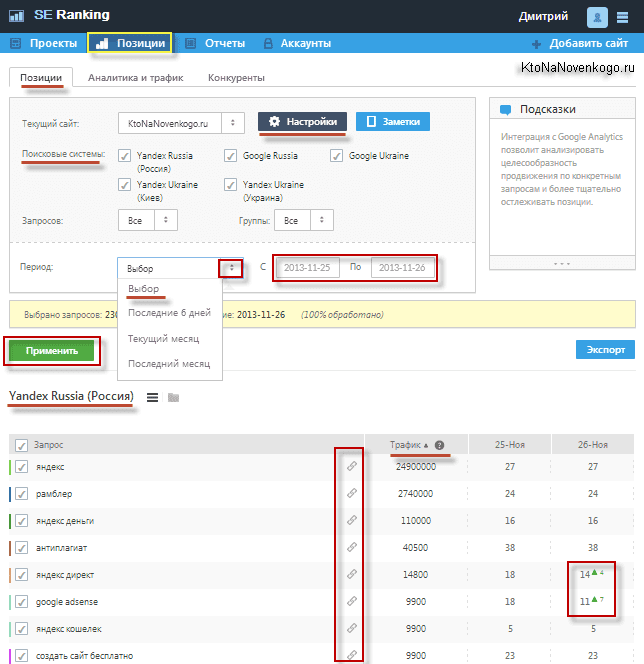Toggle checkbox for яндекс кошелек row
Image resolution: width=644 pixels, height=664 pixels.
pos(22,629)
